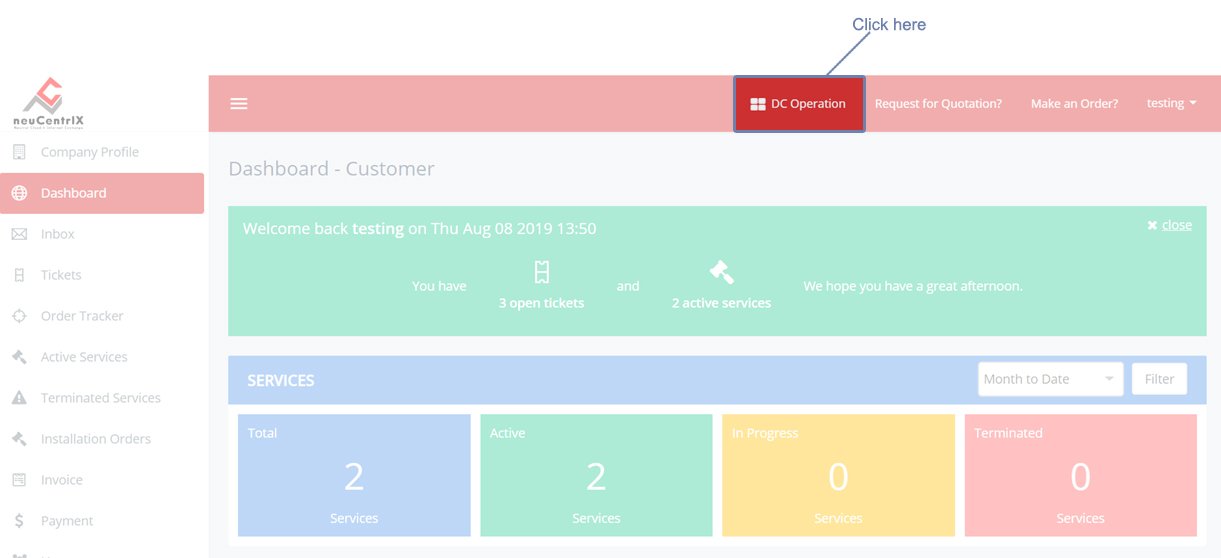Select Invoice in the sidebar
The image size is (1221, 558).
(x=61, y=480)
